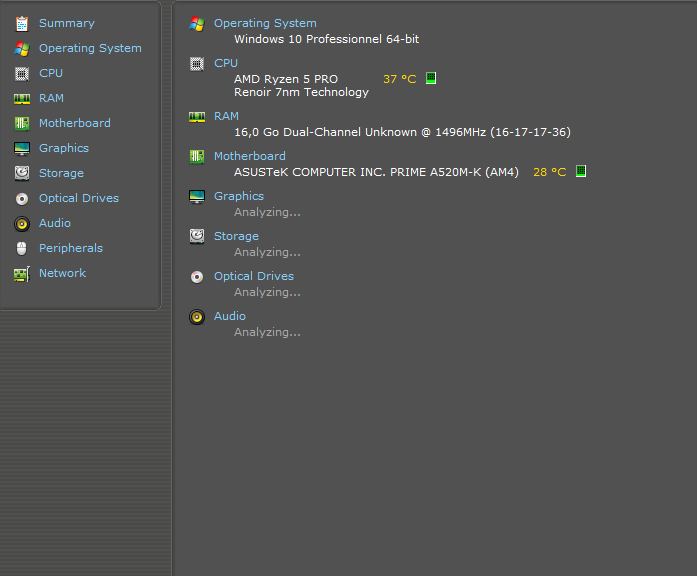The height and width of the screenshot is (576, 697).
Task: Click the green CPU temperature indicator
Action: pos(431,78)
